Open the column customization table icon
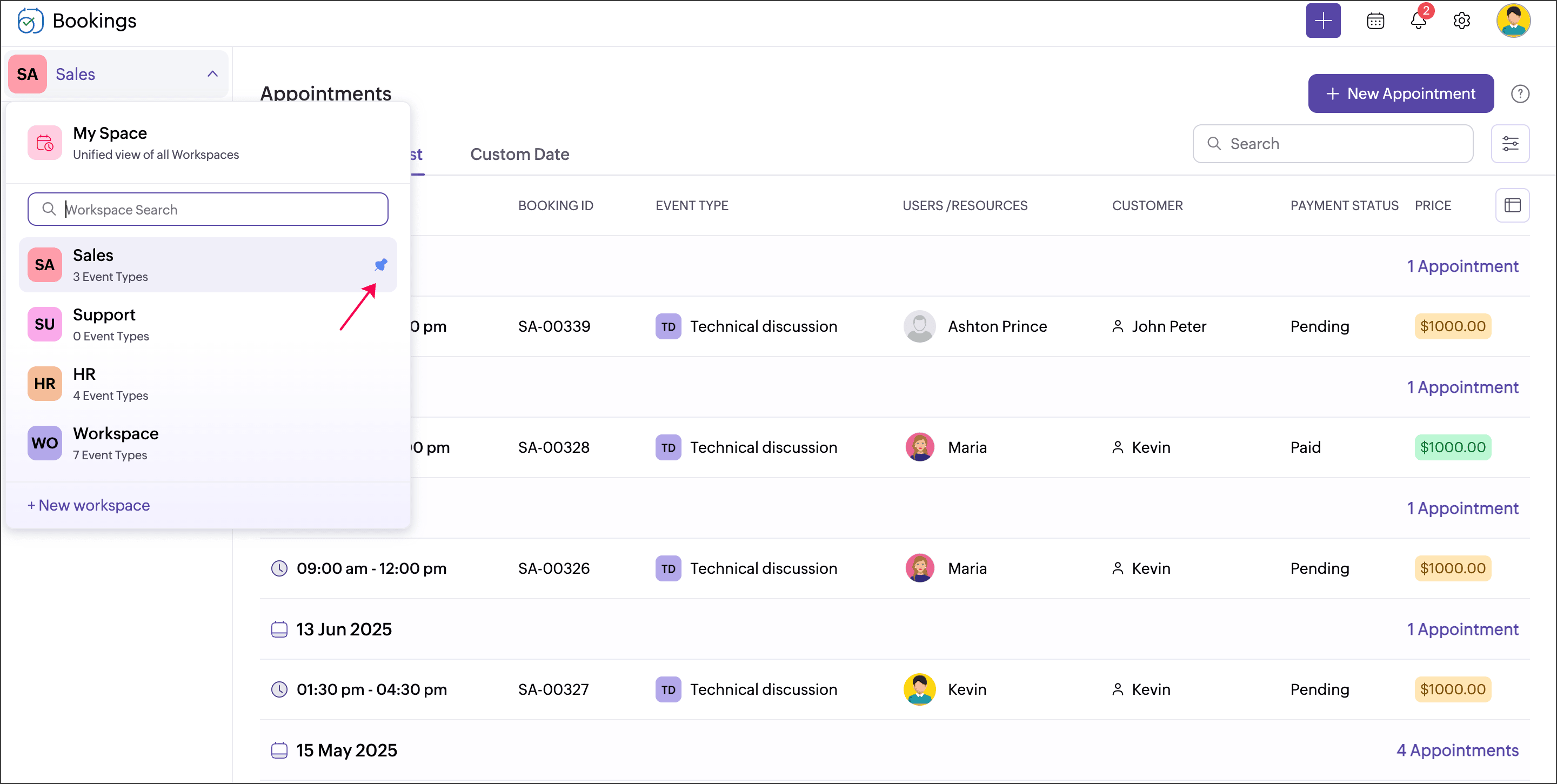This screenshot has width=1557, height=784. tap(1512, 205)
